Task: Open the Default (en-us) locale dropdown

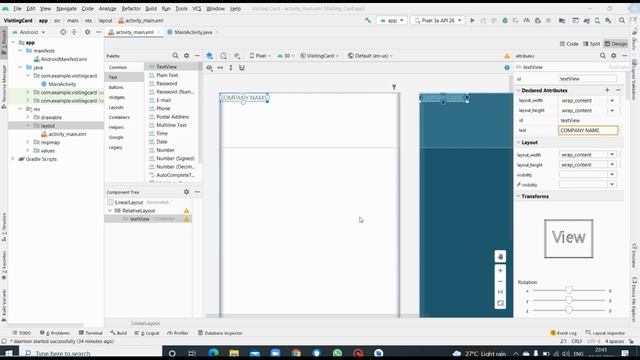Action: pos(370,56)
